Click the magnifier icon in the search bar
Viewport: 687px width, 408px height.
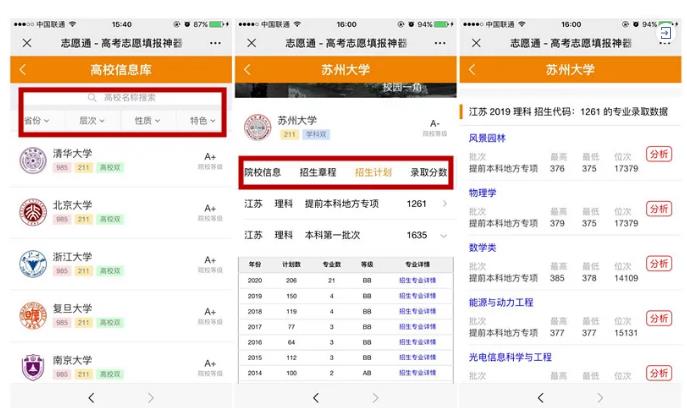click(93, 98)
